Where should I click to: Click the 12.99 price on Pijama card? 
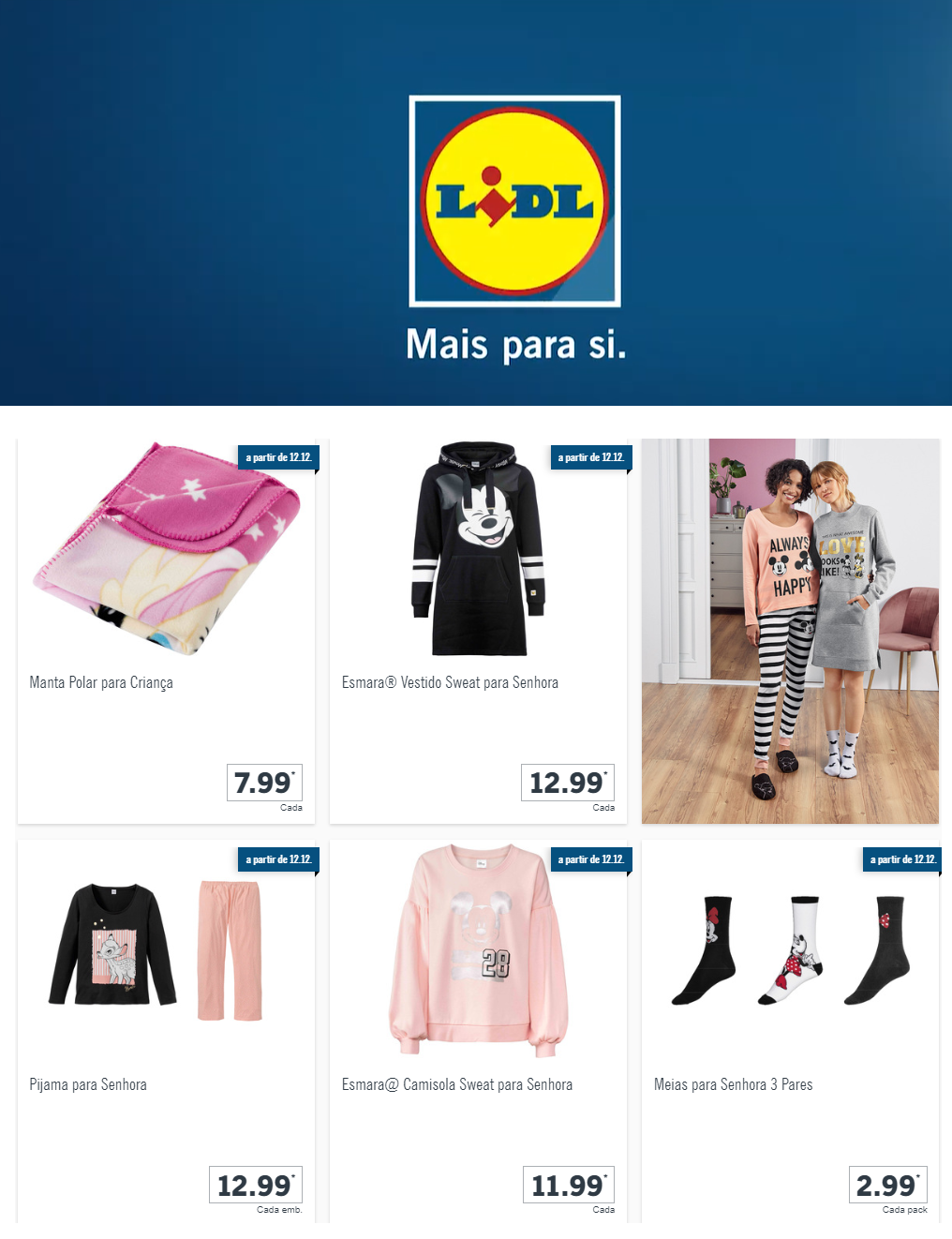click(256, 1186)
